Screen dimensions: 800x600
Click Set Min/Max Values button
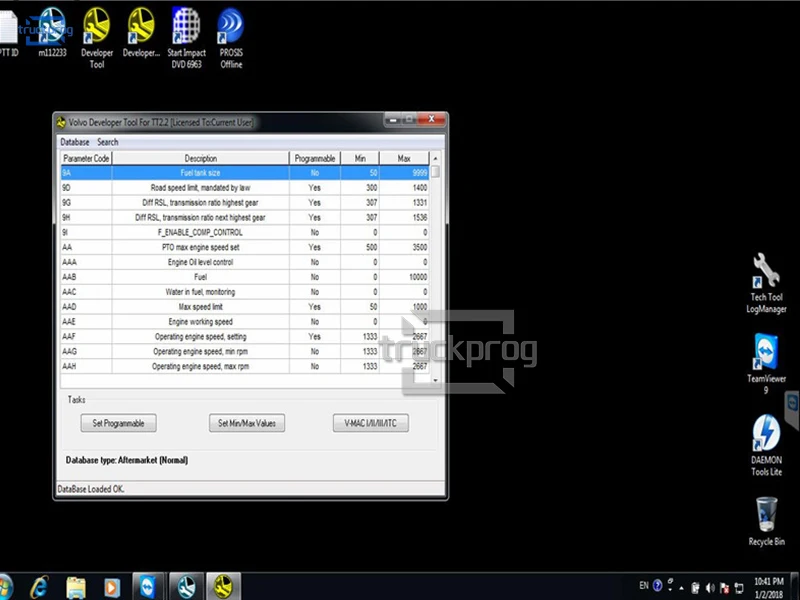247,423
